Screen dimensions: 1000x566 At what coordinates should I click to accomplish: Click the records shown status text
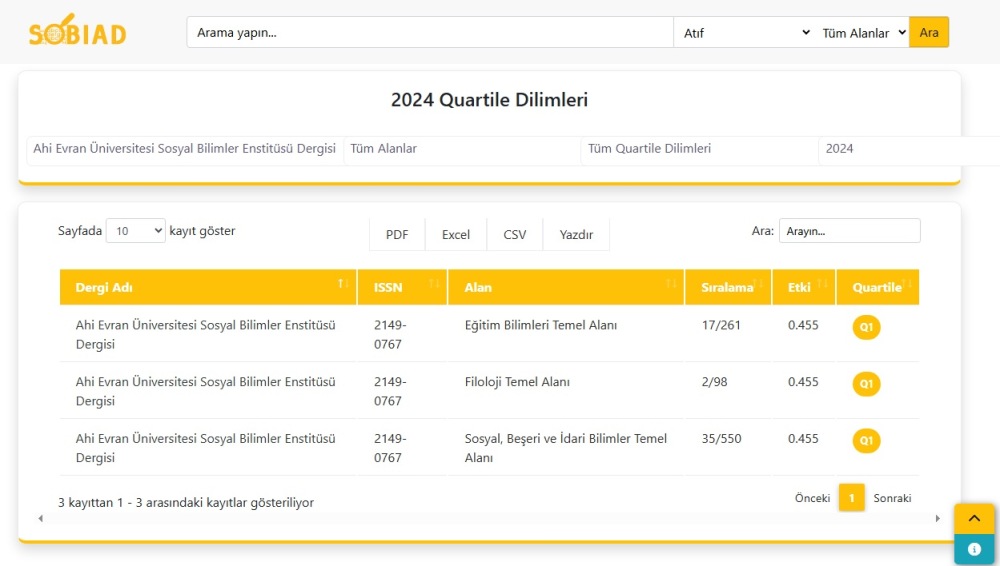(x=186, y=503)
